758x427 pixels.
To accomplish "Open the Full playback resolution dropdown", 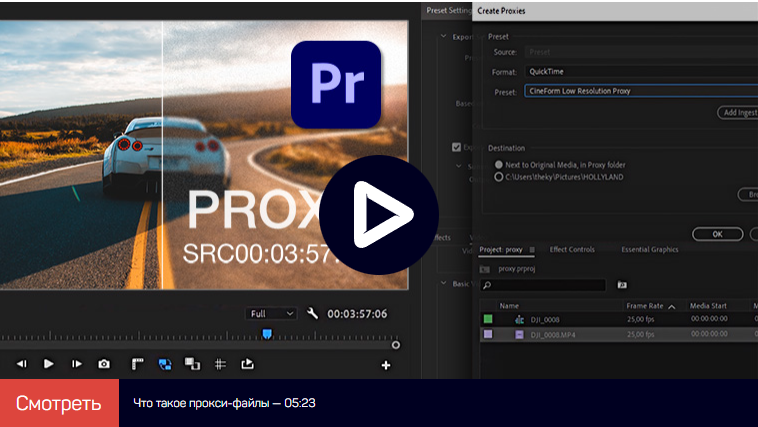I will (x=272, y=313).
